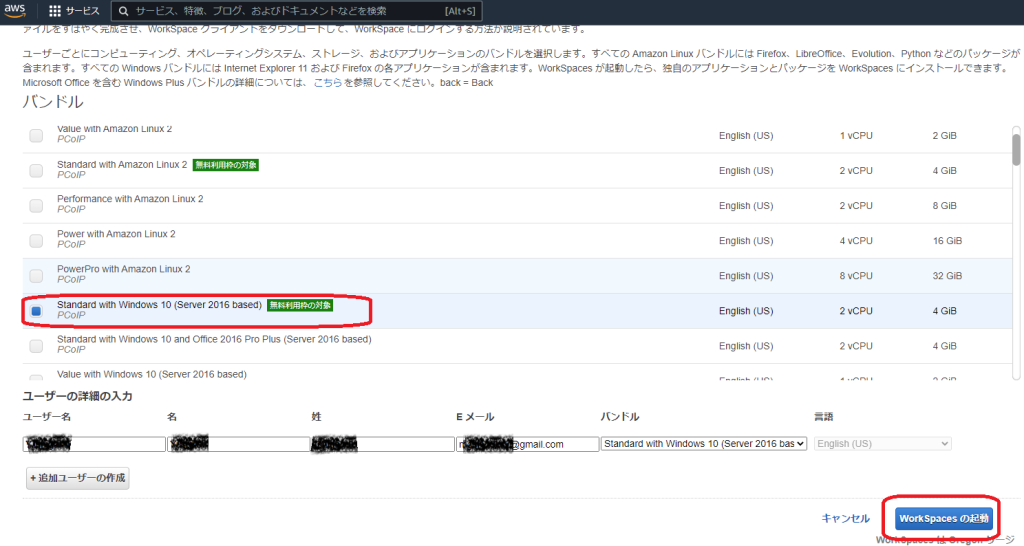
Task: Click the AWS logo icon
Action: (x=16, y=10)
